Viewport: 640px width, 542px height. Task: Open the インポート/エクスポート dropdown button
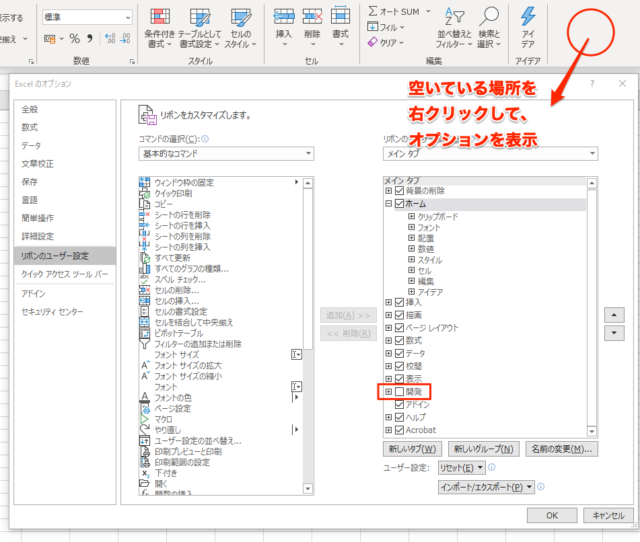[x=484, y=487]
